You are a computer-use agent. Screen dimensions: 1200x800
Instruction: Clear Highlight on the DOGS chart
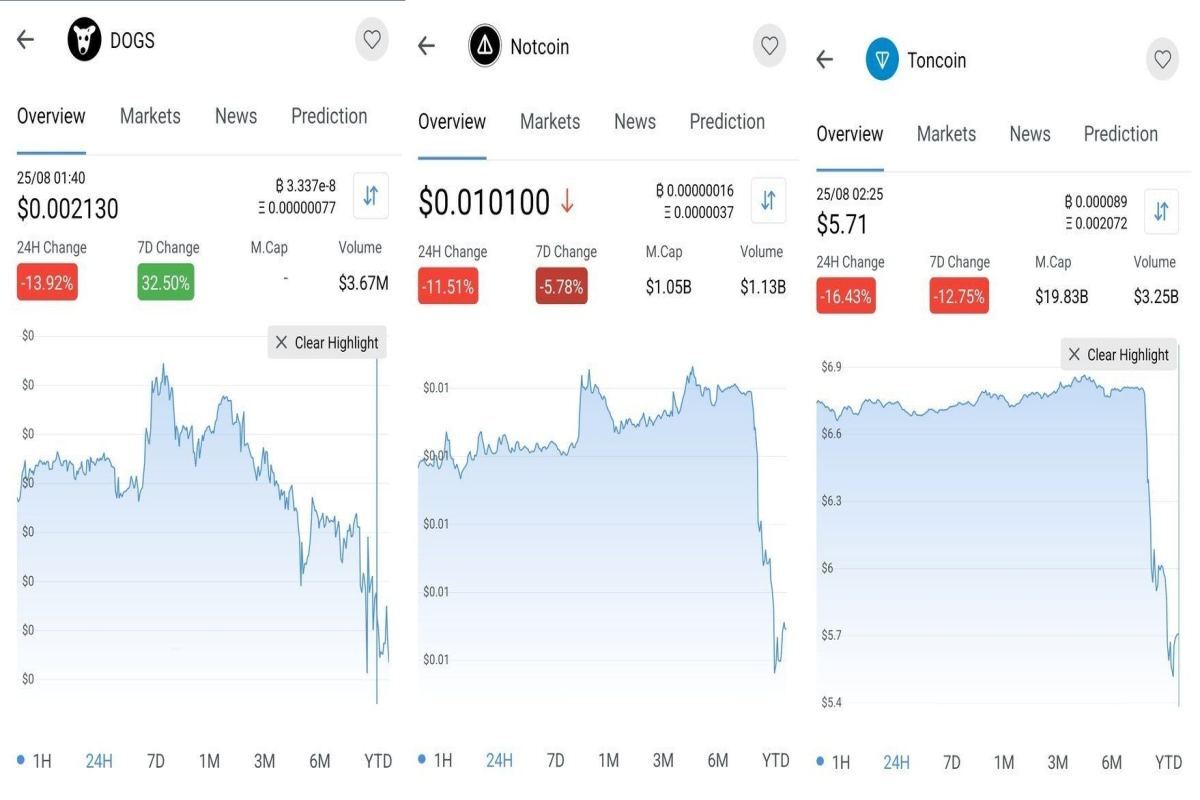point(327,343)
